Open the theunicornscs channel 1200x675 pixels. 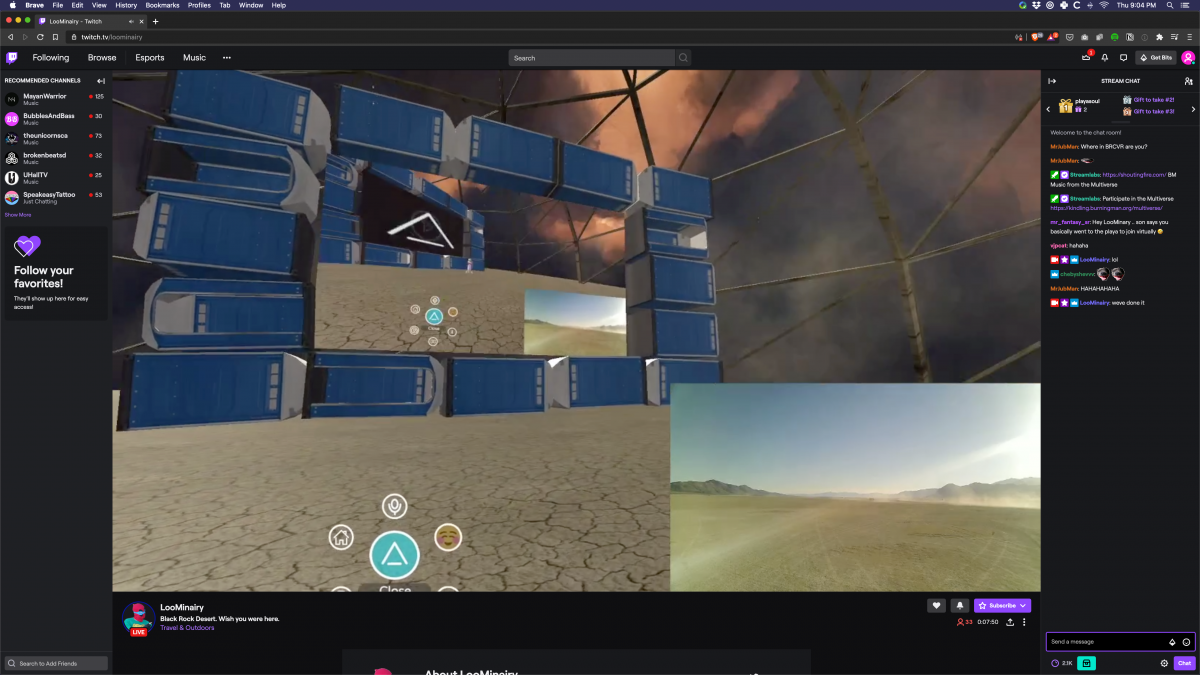coord(55,138)
